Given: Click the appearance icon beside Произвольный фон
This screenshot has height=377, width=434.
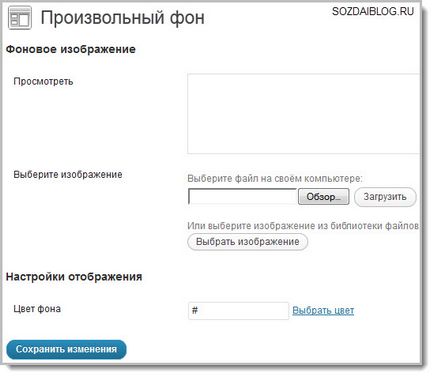Looking at the screenshot, I should [20, 18].
